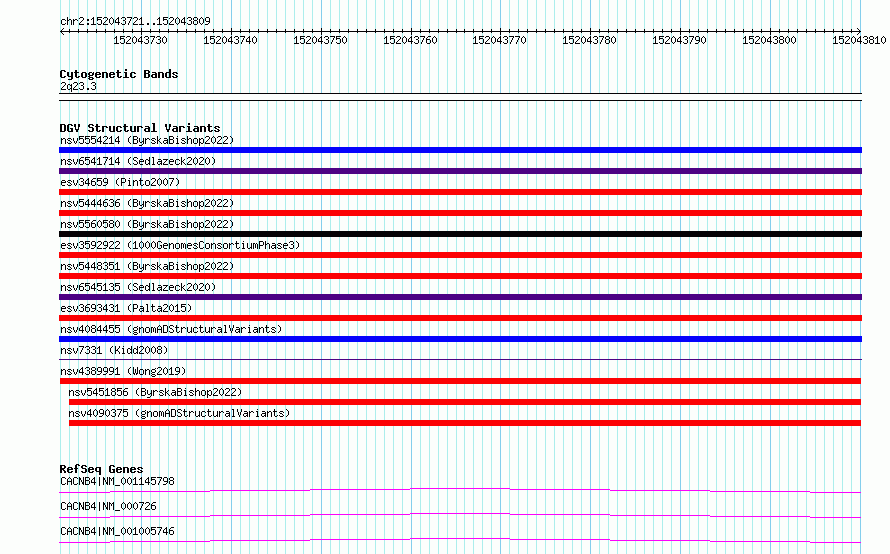Click ruler position 152043780

coord(589,40)
